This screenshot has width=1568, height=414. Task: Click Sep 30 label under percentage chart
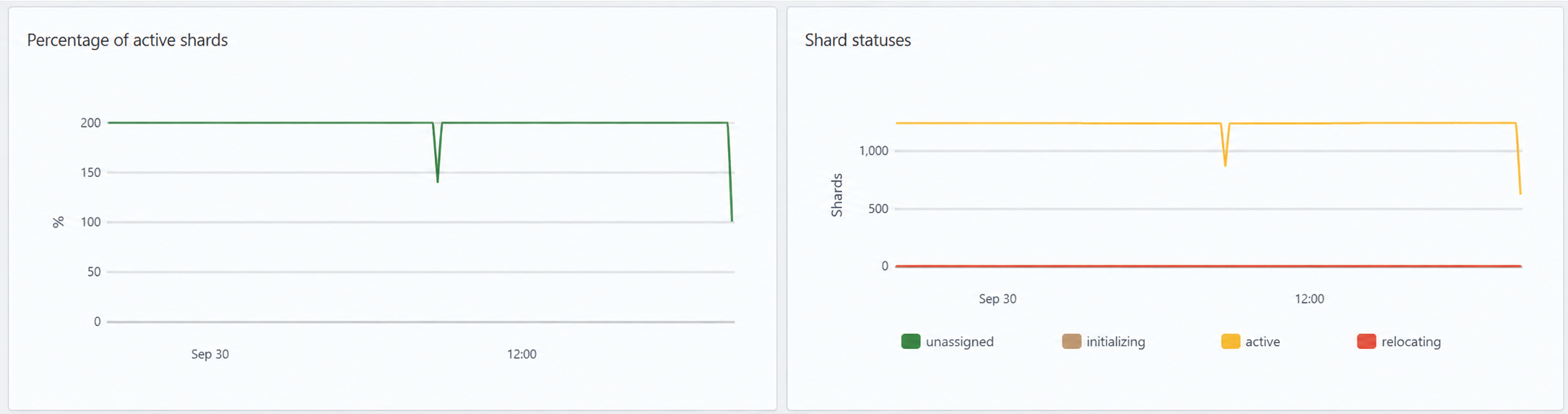coord(210,354)
